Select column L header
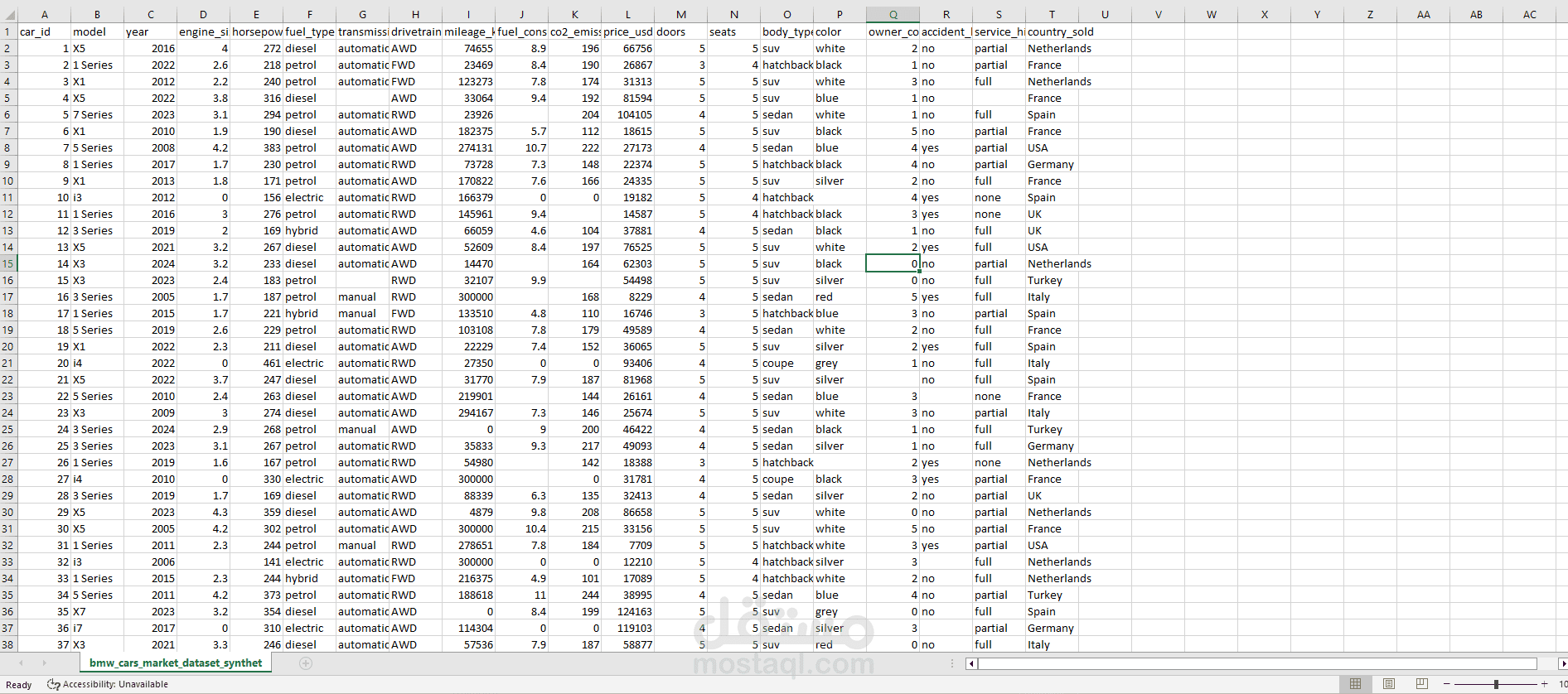The width and height of the screenshot is (1568, 694). point(627,15)
